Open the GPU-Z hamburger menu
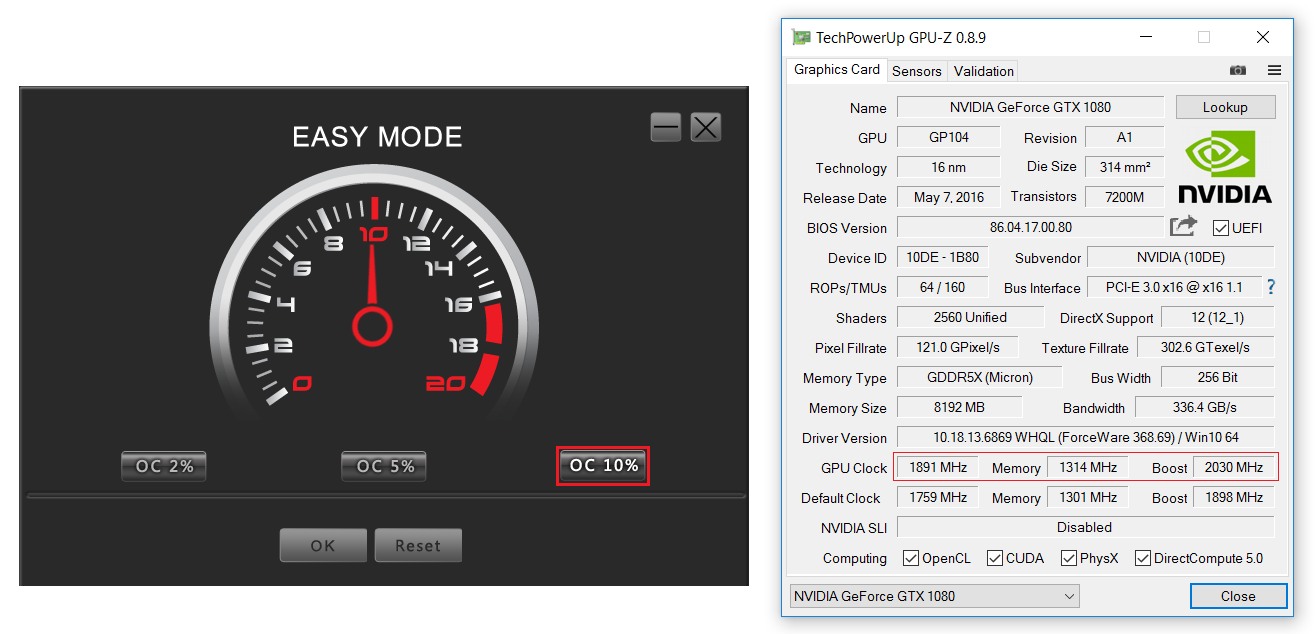This screenshot has width=1316, height=634. [x=1274, y=70]
